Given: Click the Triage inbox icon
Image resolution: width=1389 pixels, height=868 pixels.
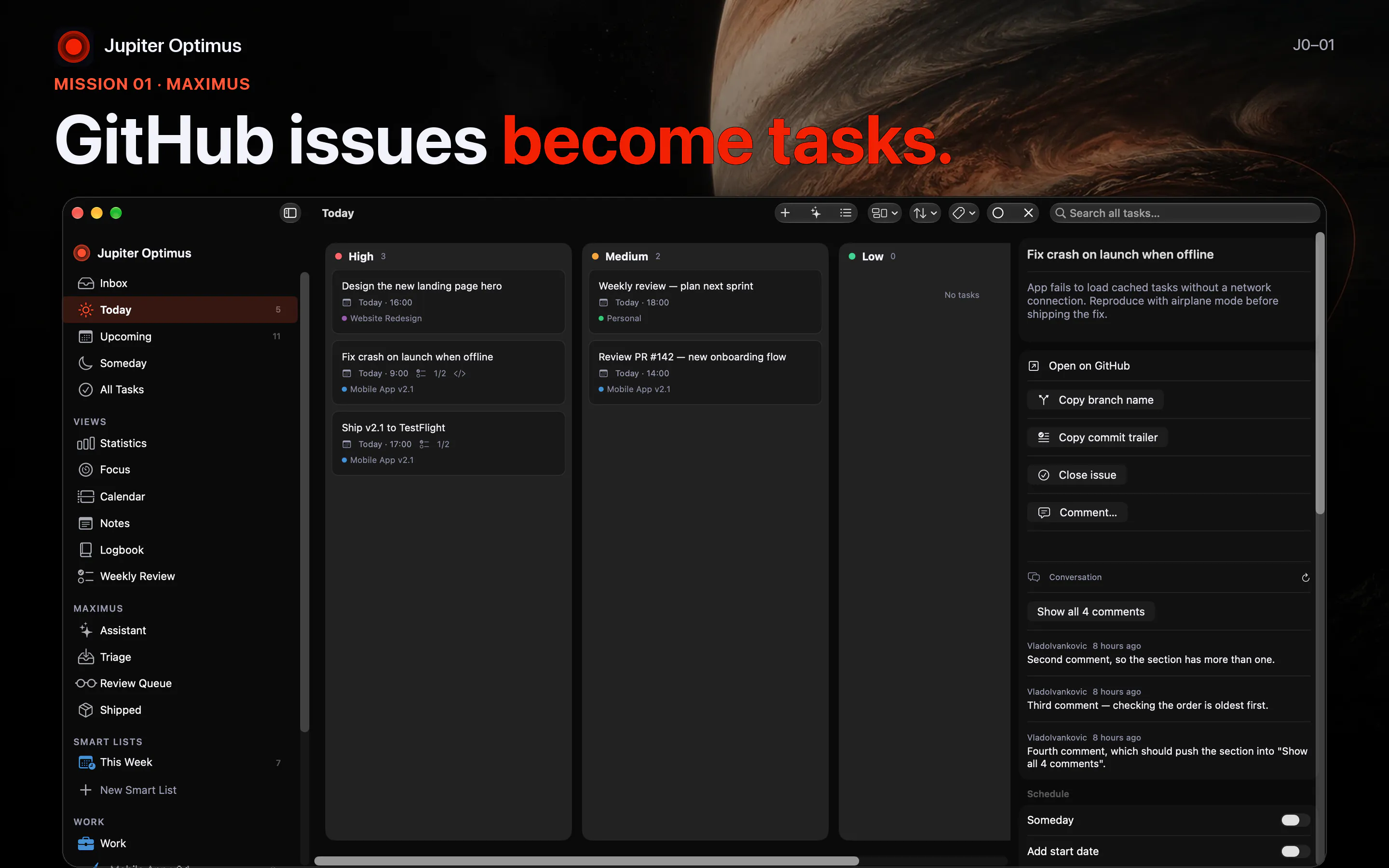Looking at the screenshot, I should pos(85,657).
